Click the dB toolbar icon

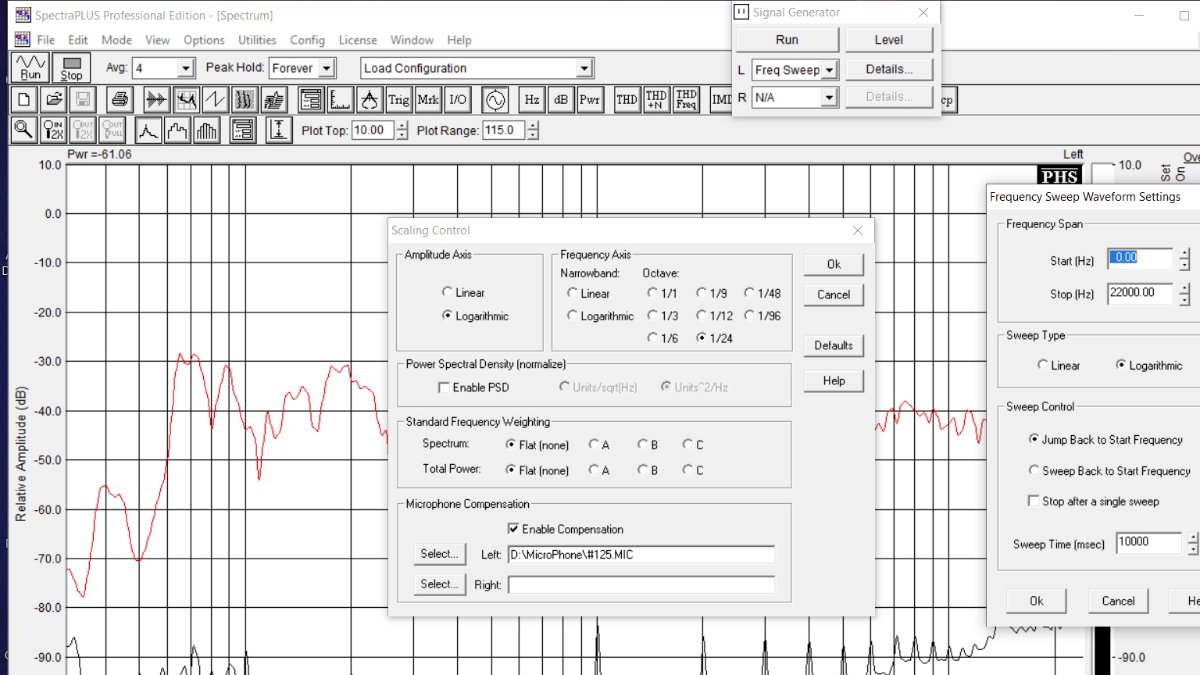561,100
